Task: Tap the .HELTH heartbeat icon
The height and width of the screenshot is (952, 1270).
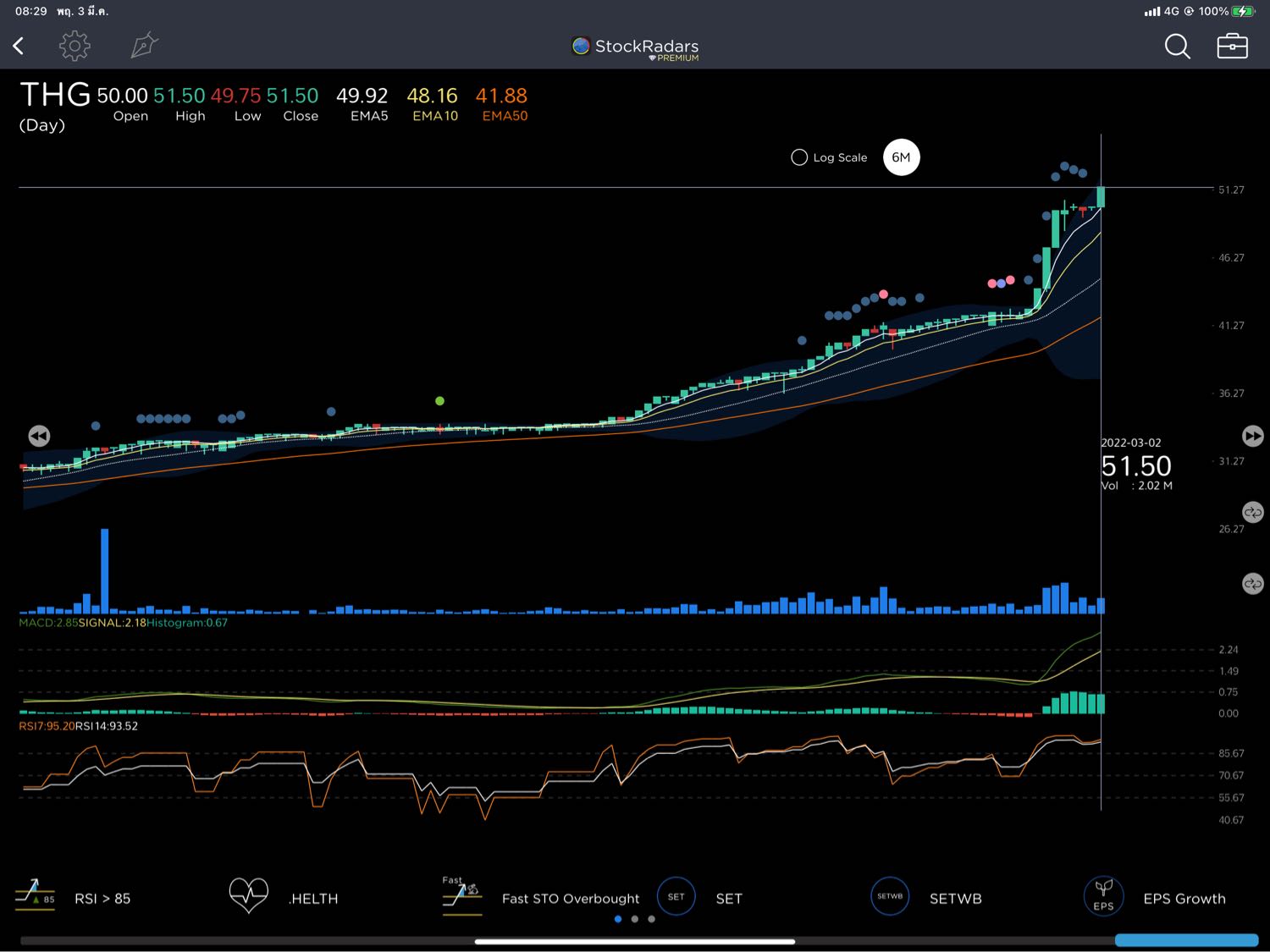Action: click(x=248, y=895)
